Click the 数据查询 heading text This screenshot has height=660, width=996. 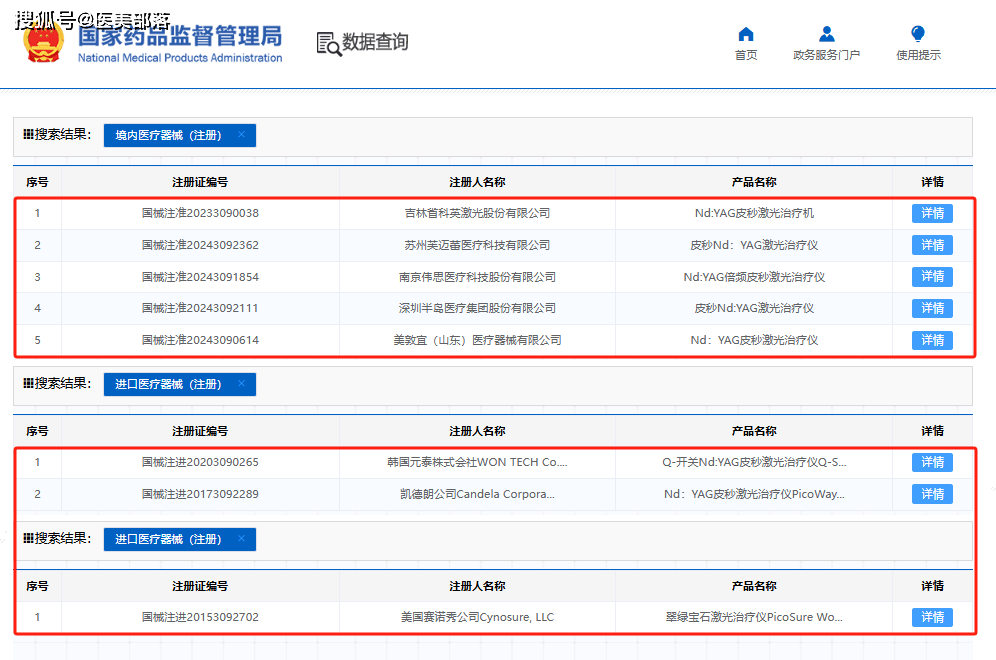(375, 42)
